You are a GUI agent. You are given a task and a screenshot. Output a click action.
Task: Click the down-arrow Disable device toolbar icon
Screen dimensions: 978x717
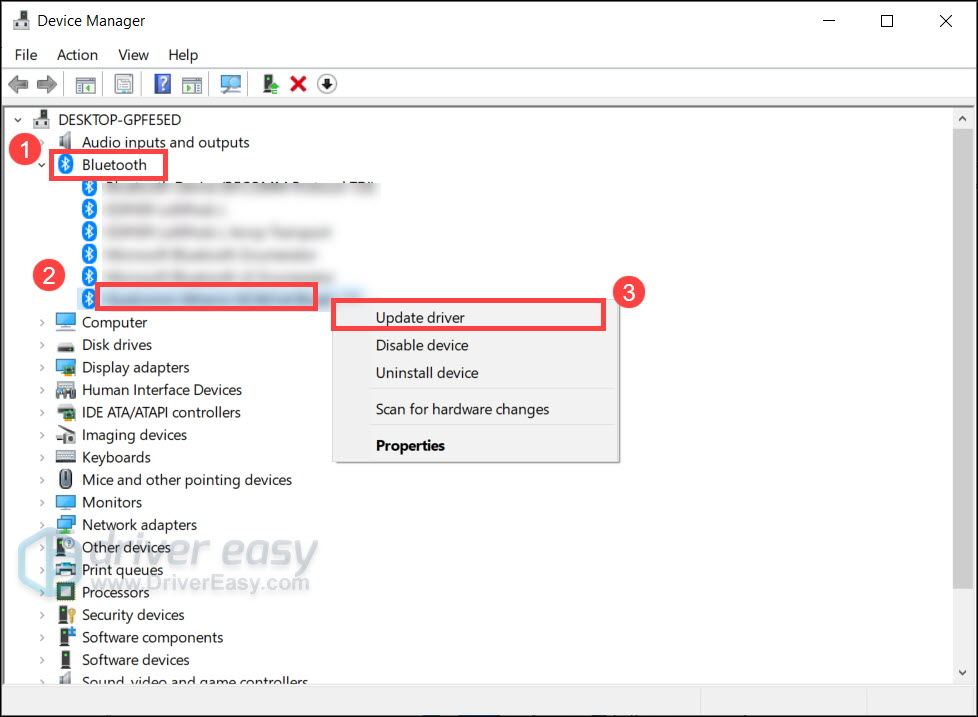point(326,85)
